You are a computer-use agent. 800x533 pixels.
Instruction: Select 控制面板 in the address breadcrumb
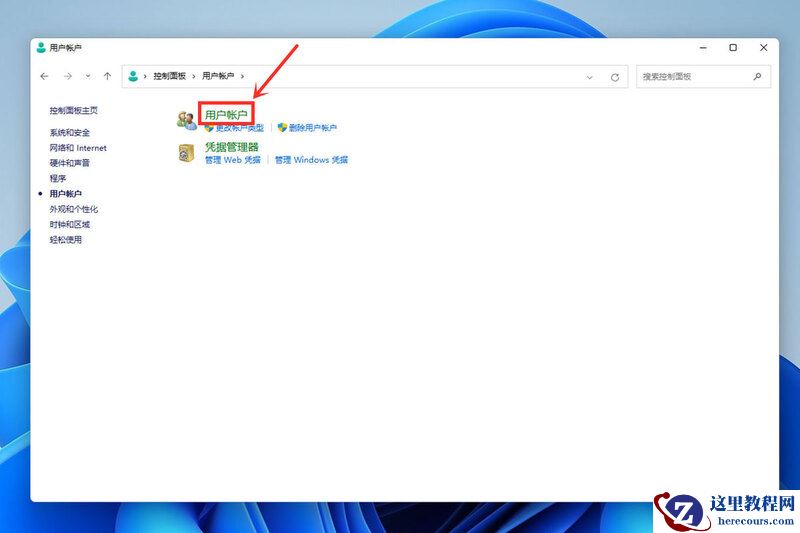(x=169, y=76)
